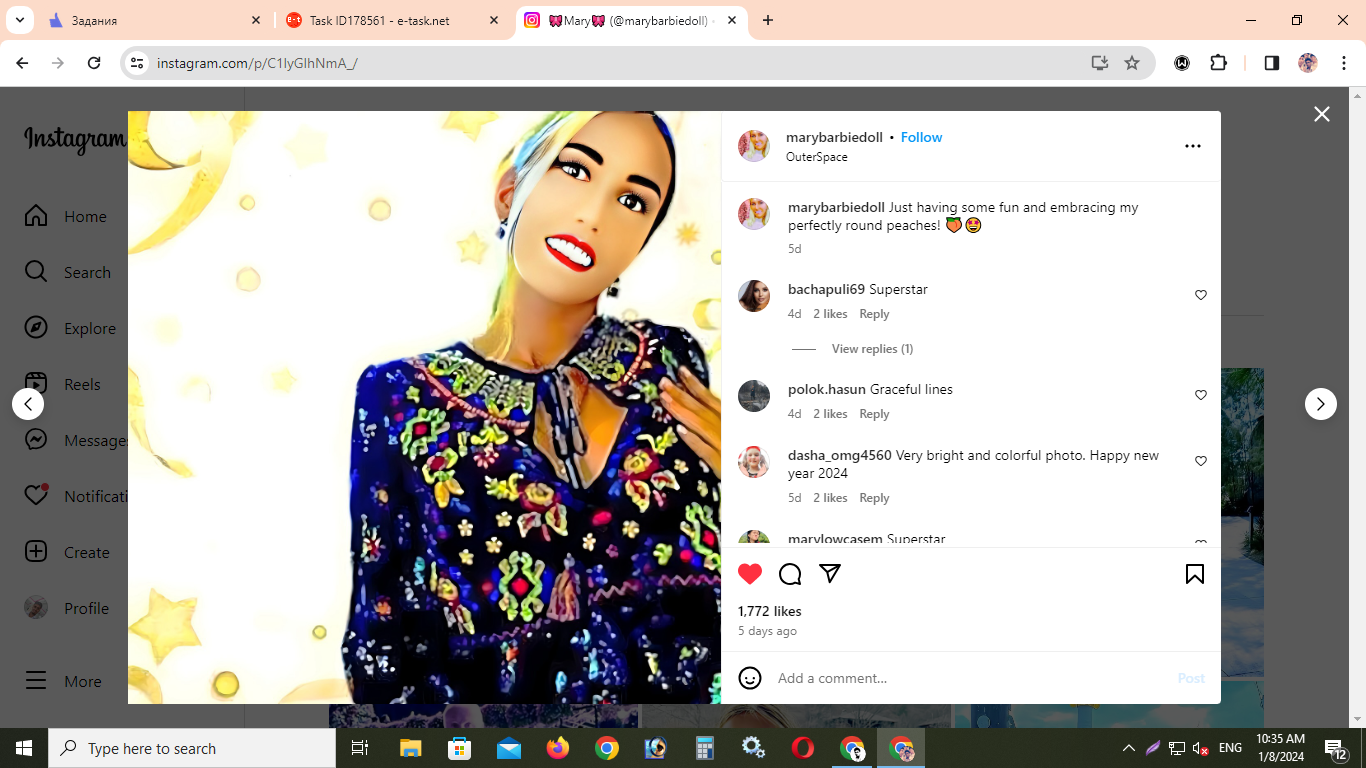Open the Calculator from the taskbar
The width and height of the screenshot is (1366, 768).
coord(705,748)
